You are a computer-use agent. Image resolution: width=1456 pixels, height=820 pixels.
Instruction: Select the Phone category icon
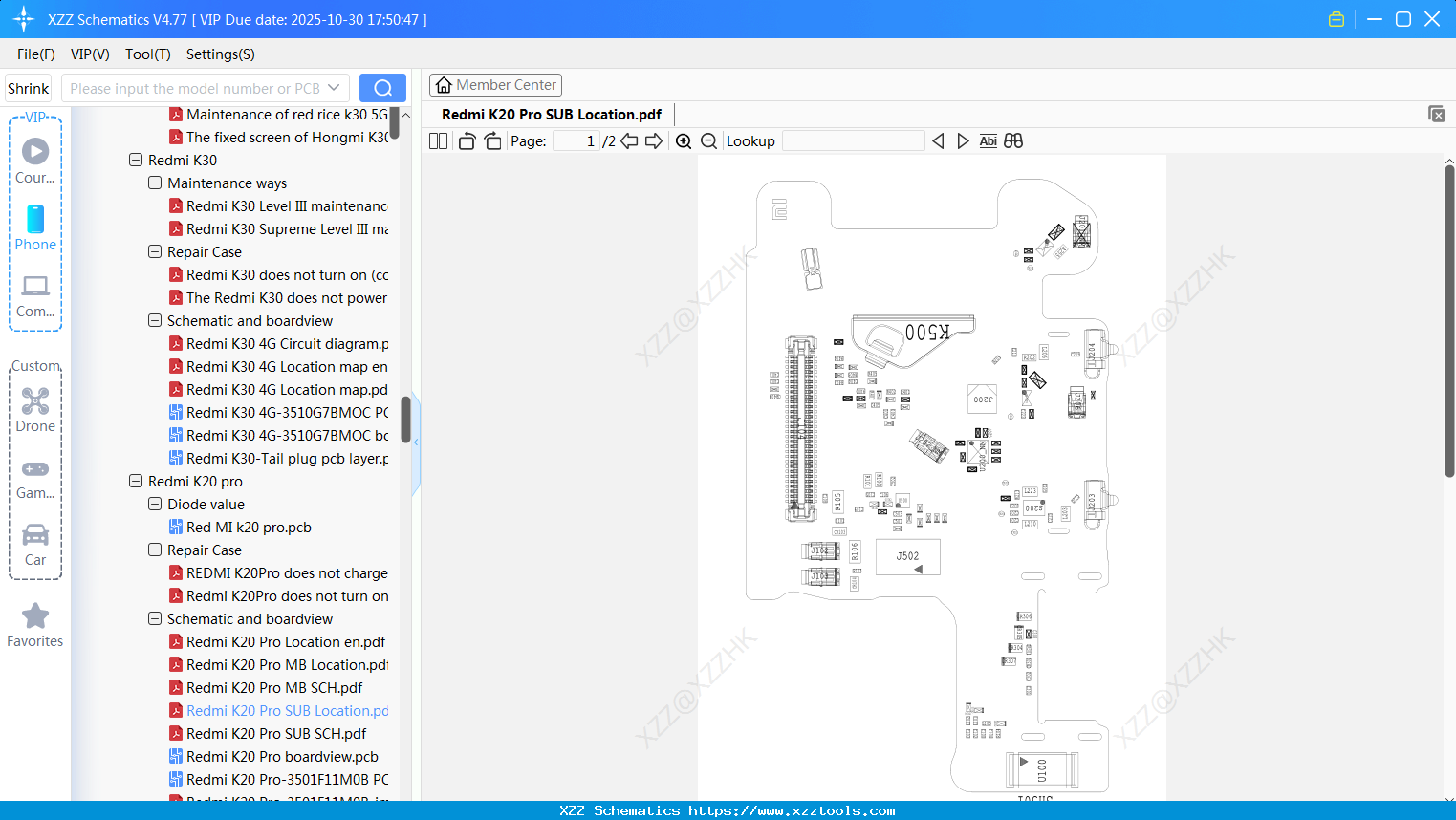click(35, 227)
